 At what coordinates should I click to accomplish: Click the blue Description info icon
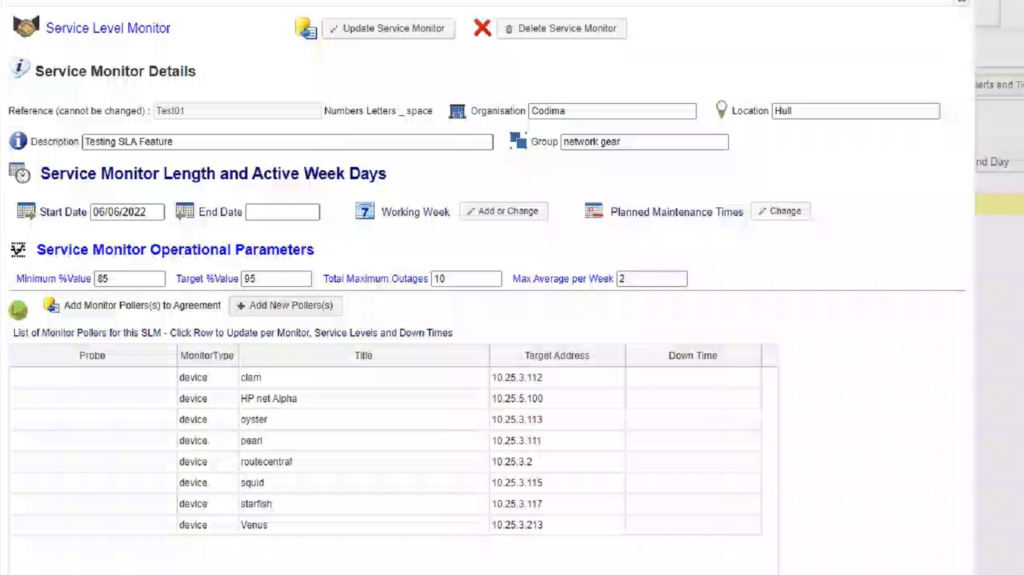[x=18, y=141]
